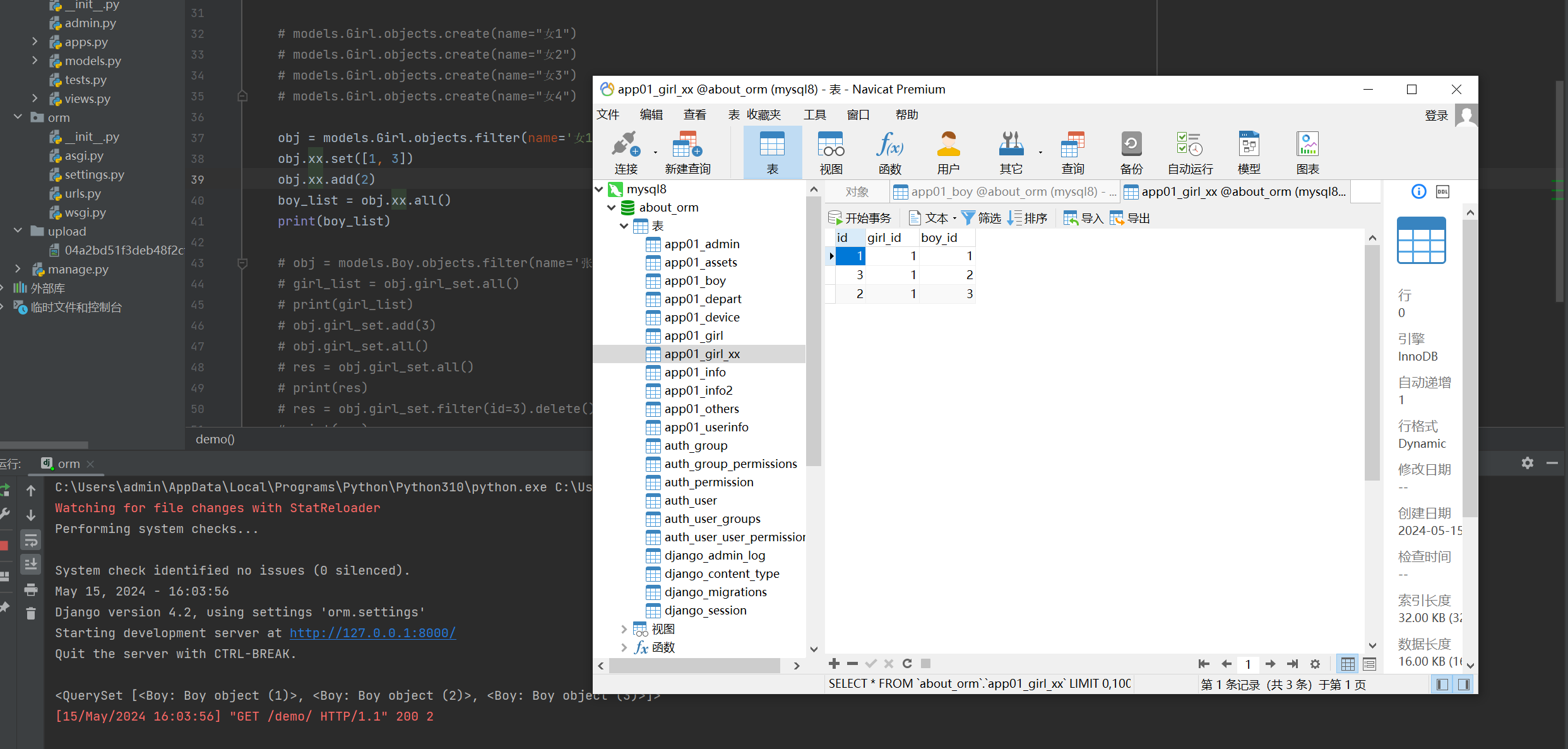Open the Function f(x) toolbar icon
The width and height of the screenshot is (1568, 749).
coord(889,152)
